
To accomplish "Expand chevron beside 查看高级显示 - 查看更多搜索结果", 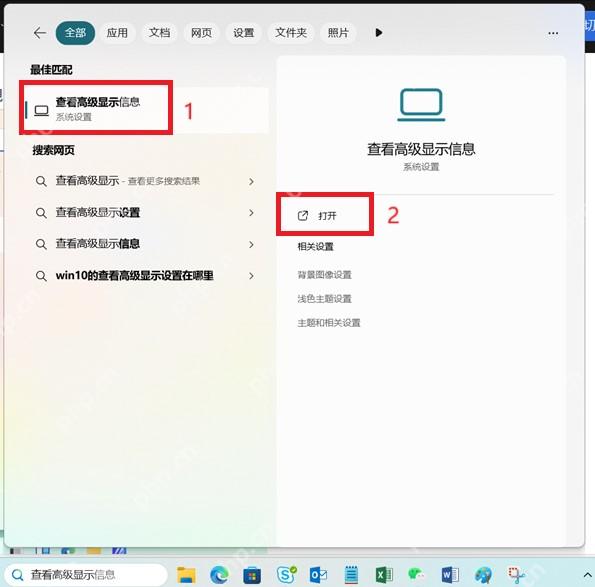I will click(x=251, y=181).
